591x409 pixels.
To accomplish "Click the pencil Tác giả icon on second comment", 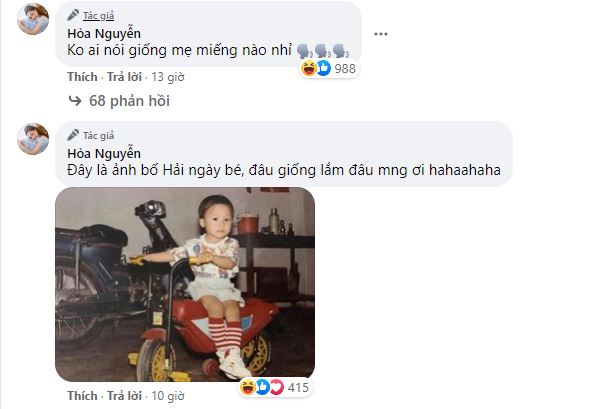I will pos(73,135).
